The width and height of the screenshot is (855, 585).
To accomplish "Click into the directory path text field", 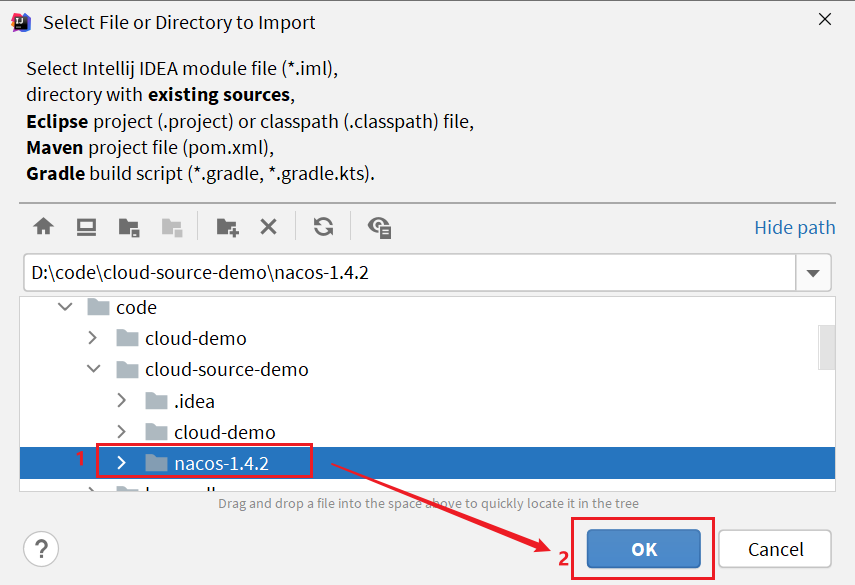I will pos(400,273).
